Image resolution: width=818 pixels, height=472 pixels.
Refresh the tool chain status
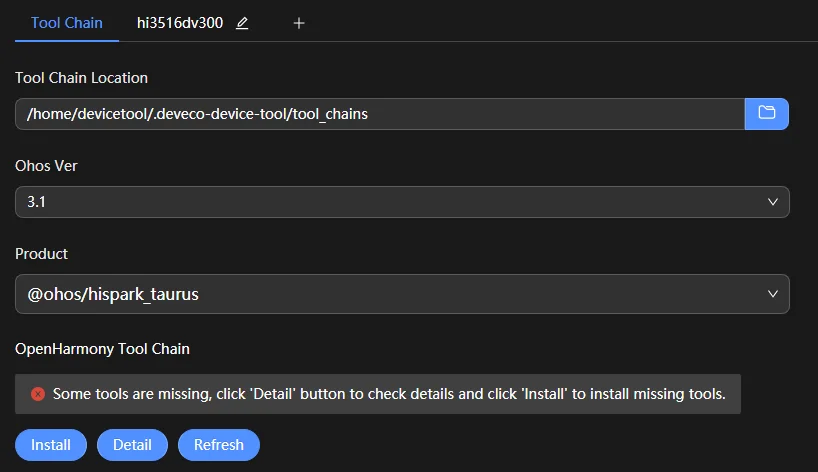pos(219,445)
